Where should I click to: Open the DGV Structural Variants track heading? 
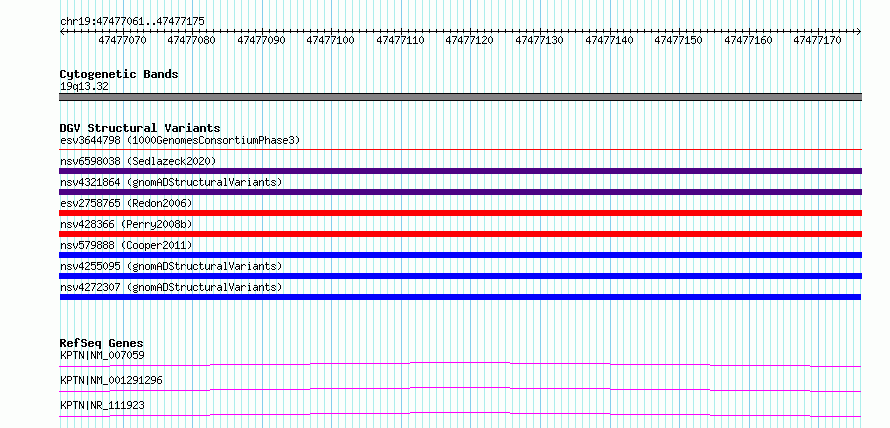140,128
